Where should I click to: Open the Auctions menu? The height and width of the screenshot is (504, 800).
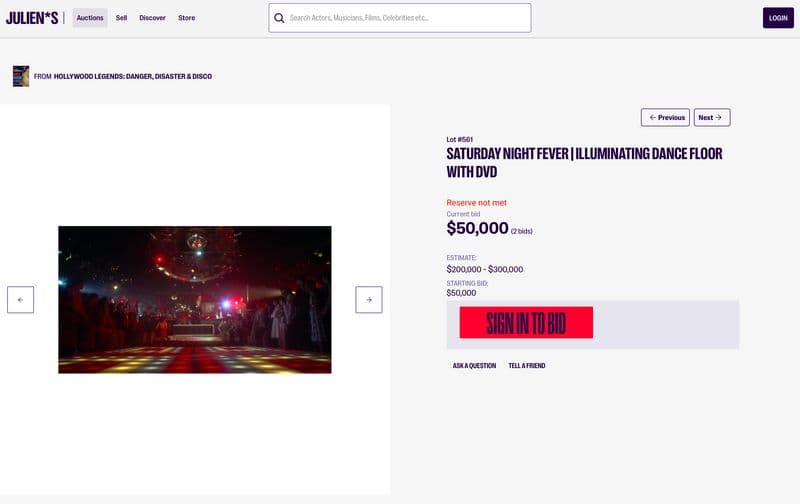[90, 18]
